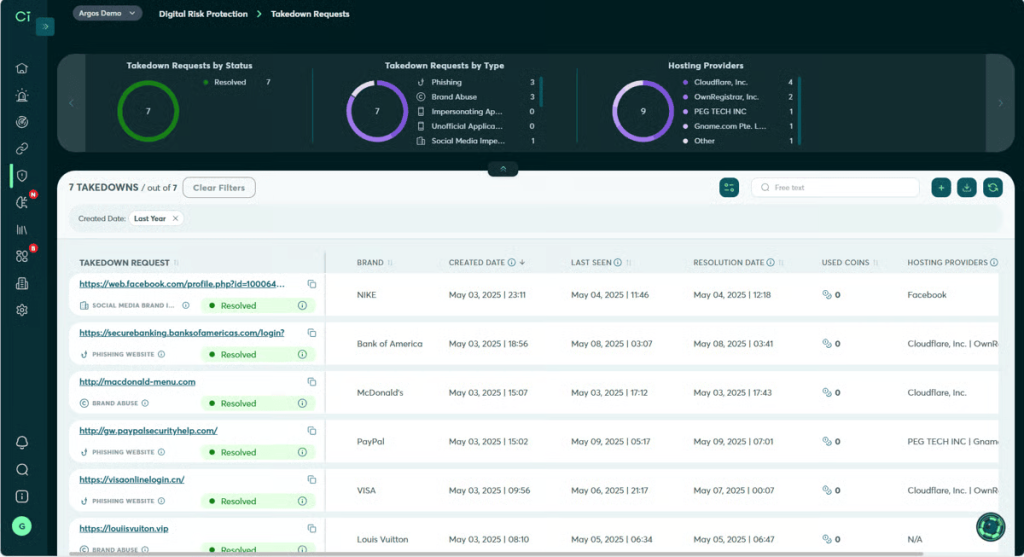The image size is (1024, 557).
Task: Copy the louiisvuiton.vip URL
Action: [x=312, y=529]
